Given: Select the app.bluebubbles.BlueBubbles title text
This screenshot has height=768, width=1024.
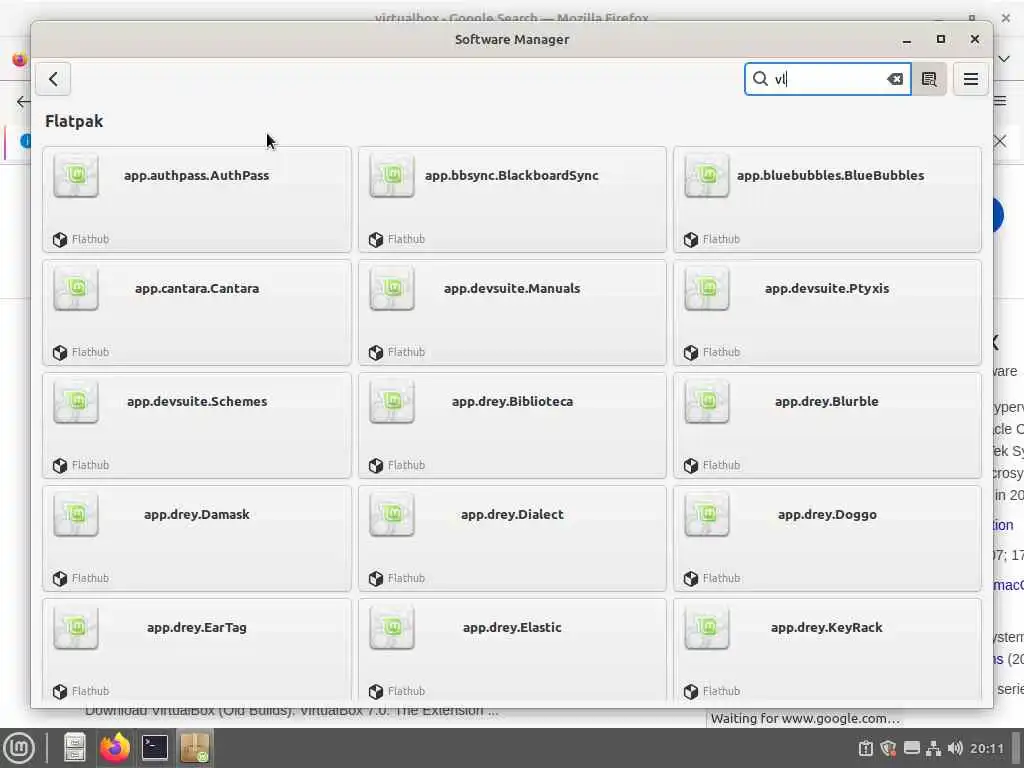Looking at the screenshot, I should 830,175.
